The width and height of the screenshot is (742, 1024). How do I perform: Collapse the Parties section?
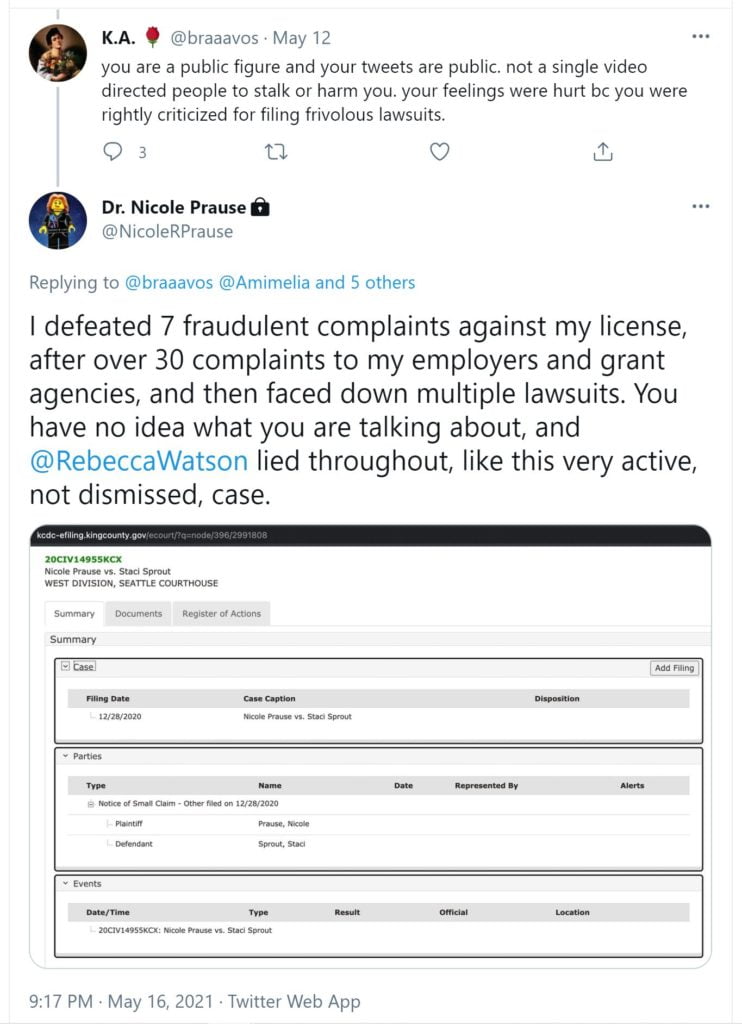point(64,757)
